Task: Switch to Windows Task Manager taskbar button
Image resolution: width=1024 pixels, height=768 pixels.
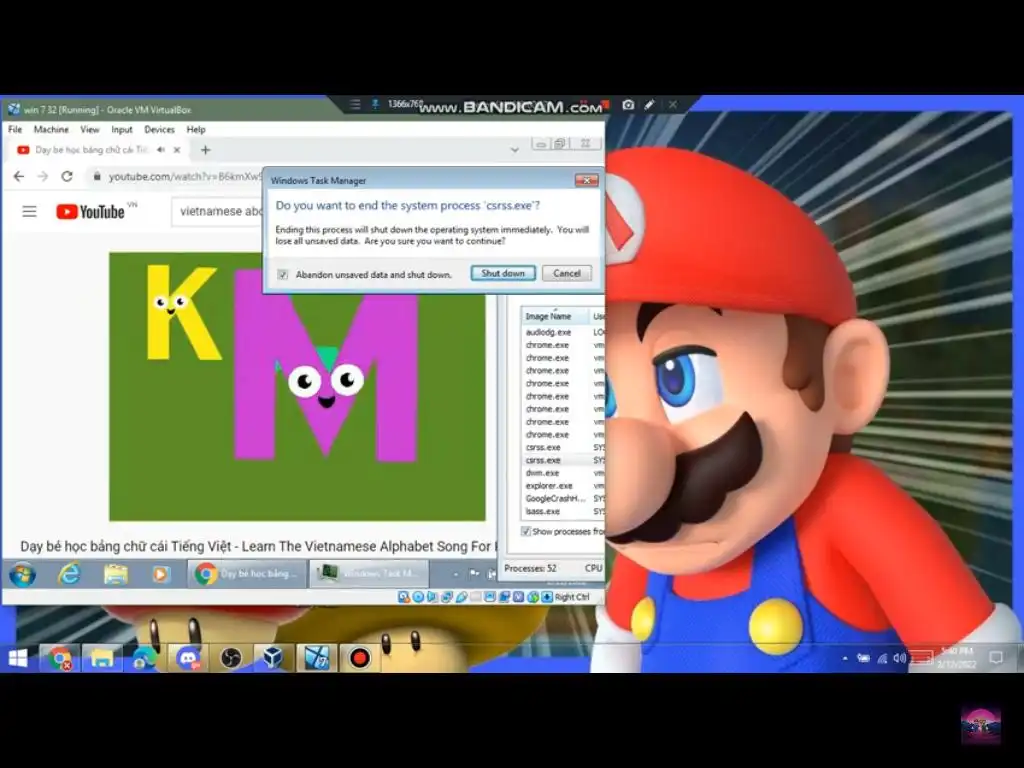Action: pyautogui.click(x=369, y=573)
